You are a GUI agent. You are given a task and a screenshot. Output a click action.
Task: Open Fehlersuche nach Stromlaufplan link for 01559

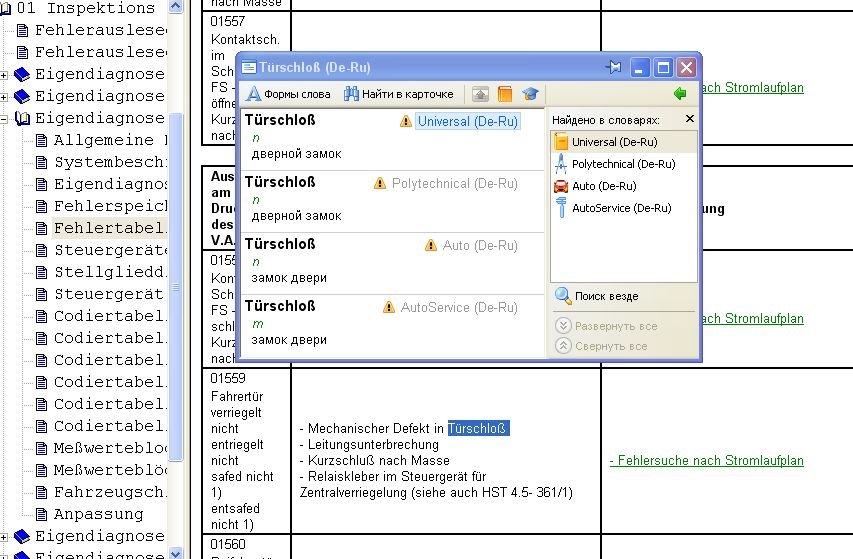click(x=706, y=461)
